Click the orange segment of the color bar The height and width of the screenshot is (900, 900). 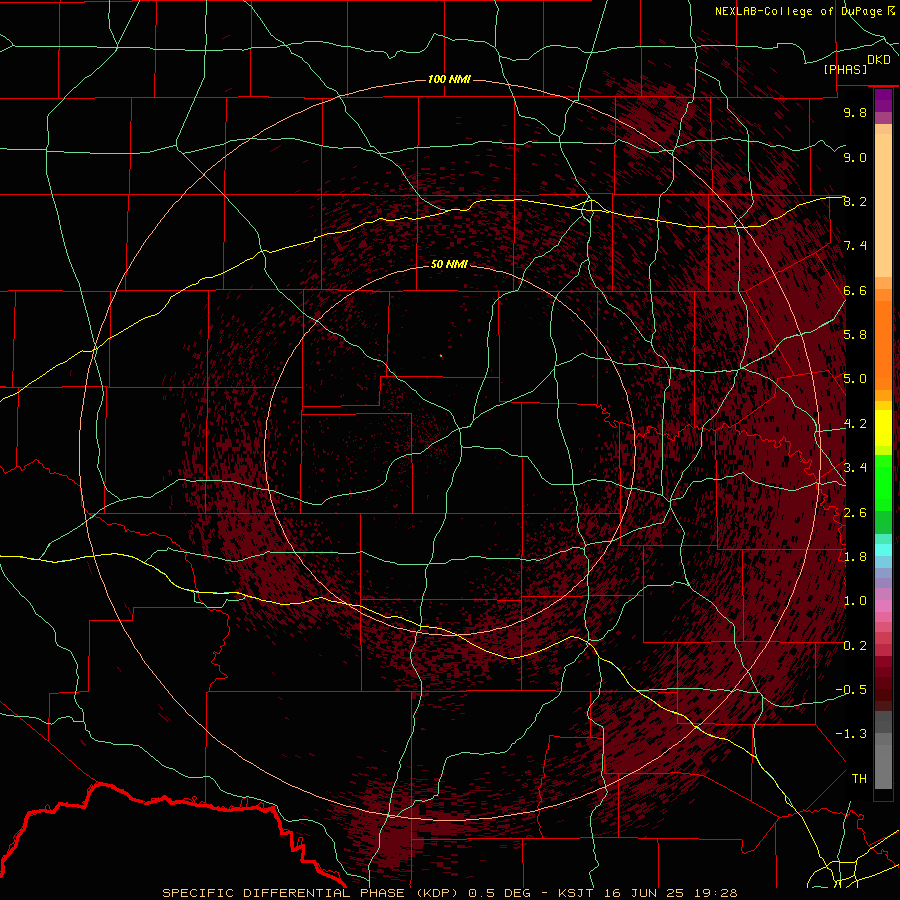[883, 344]
